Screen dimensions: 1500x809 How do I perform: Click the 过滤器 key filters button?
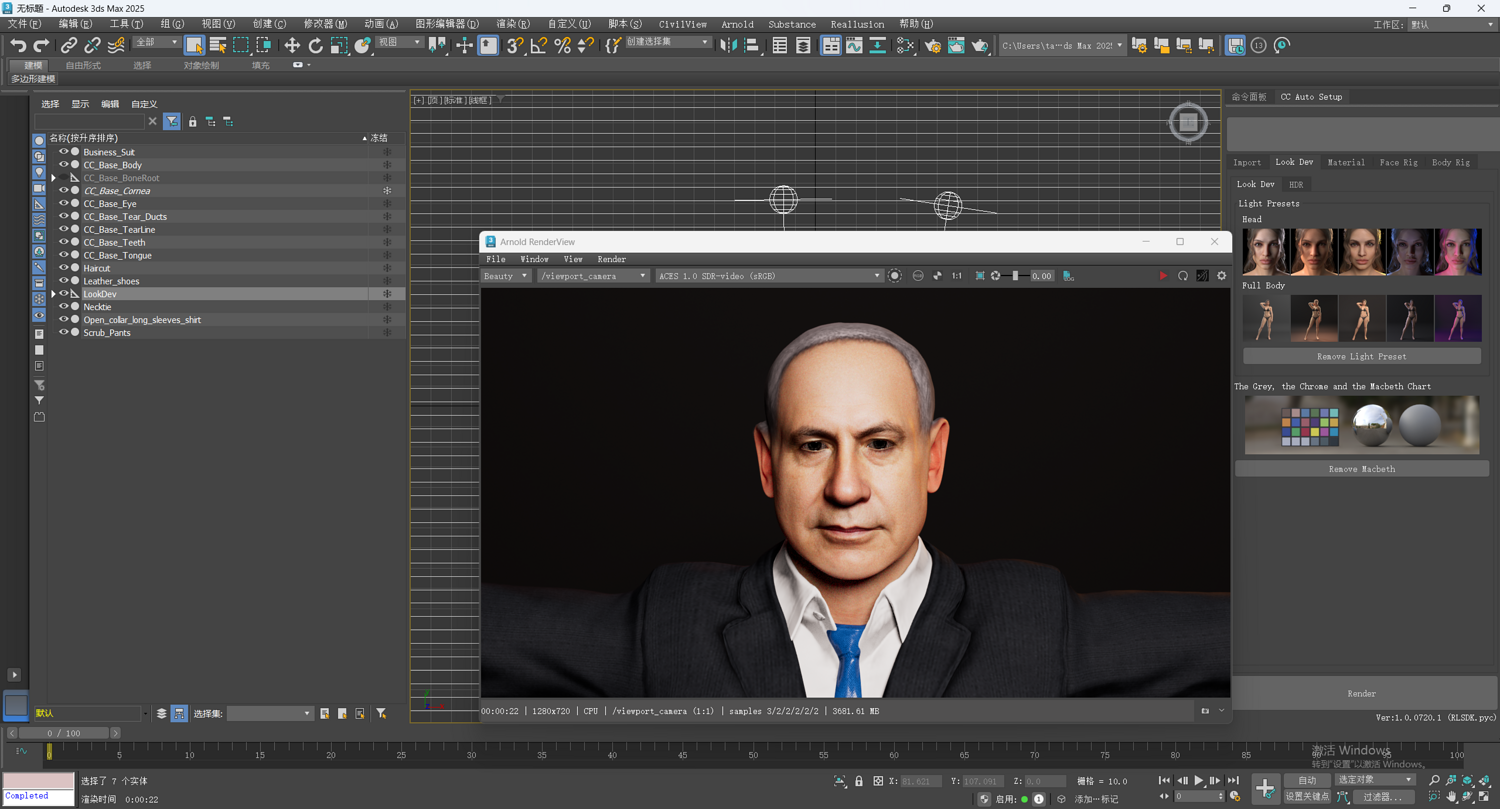[1383, 797]
